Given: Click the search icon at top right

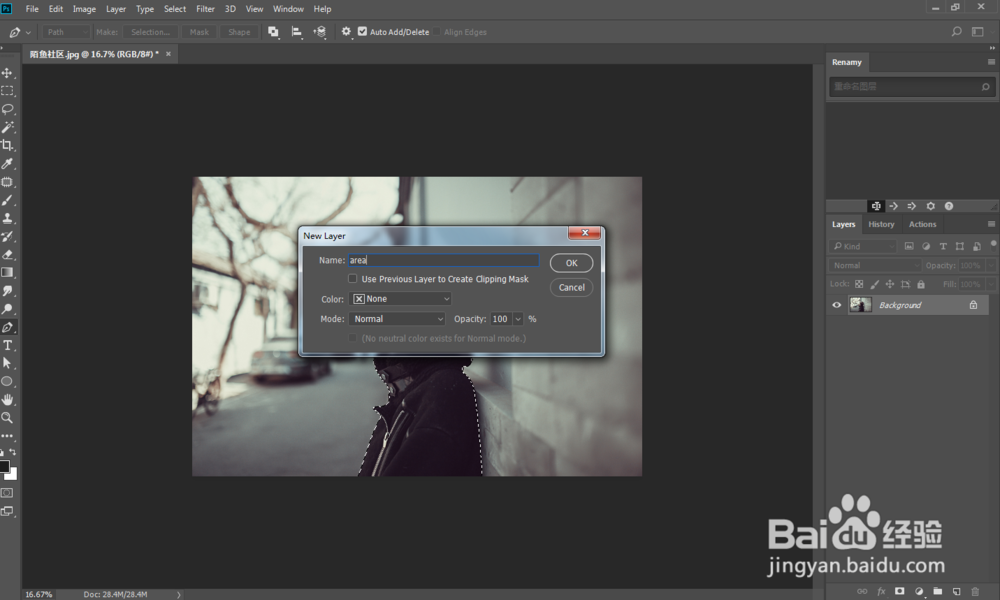Looking at the screenshot, I should [956, 31].
